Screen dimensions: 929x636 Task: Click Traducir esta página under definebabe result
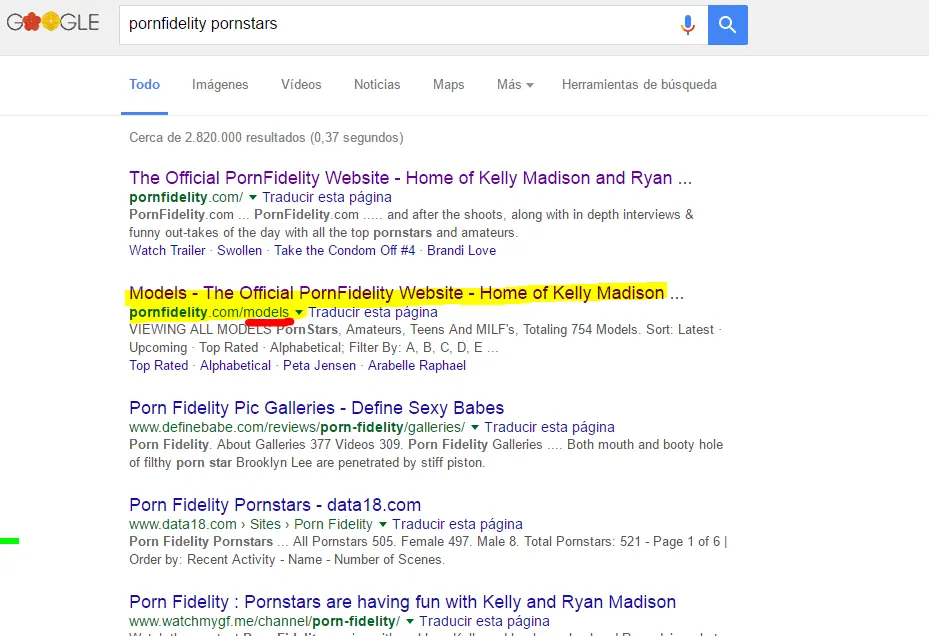tap(549, 427)
